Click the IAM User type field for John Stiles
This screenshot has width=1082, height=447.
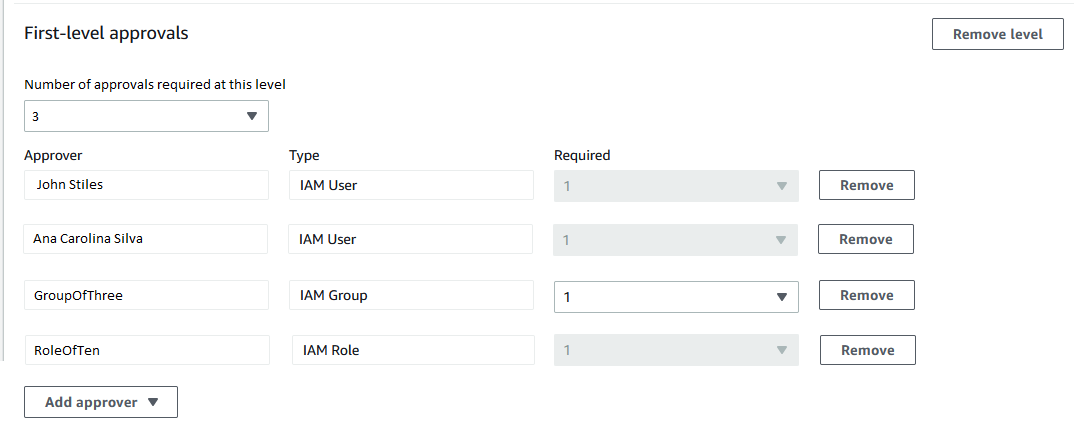coord(410,185)
